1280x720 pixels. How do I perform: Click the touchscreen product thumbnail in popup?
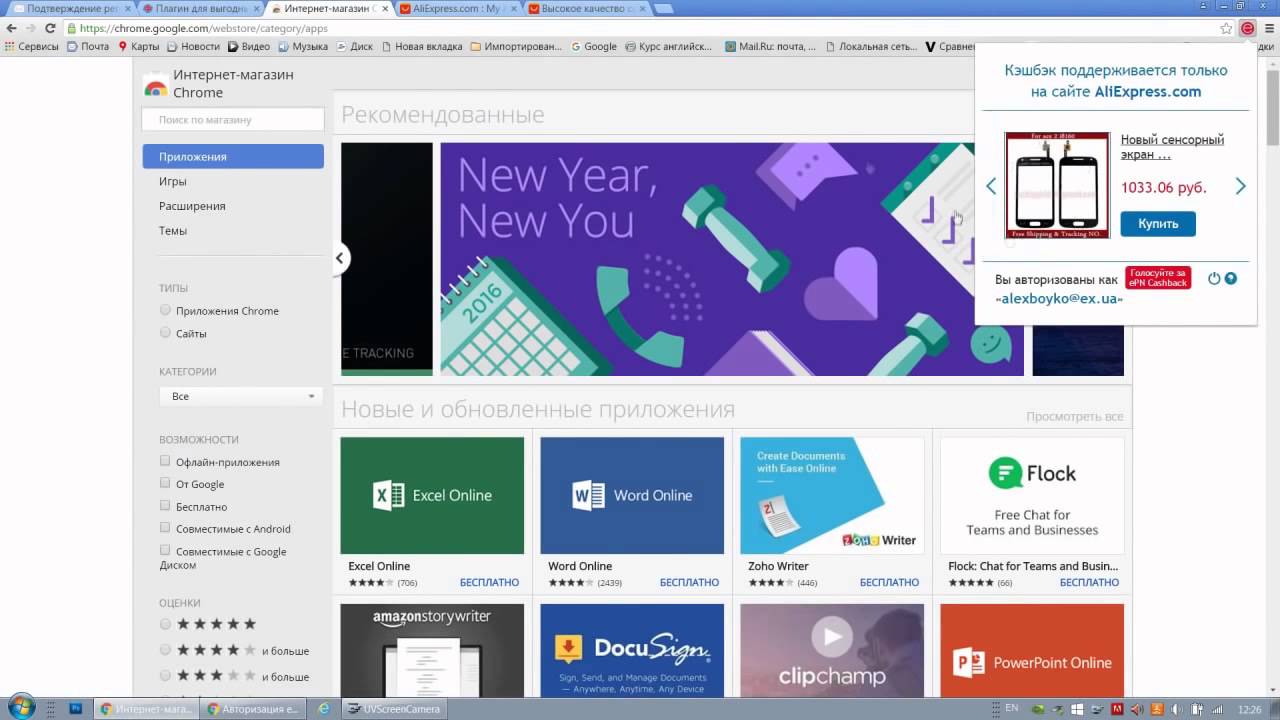pyautogui.click(x=1057, y=185)
